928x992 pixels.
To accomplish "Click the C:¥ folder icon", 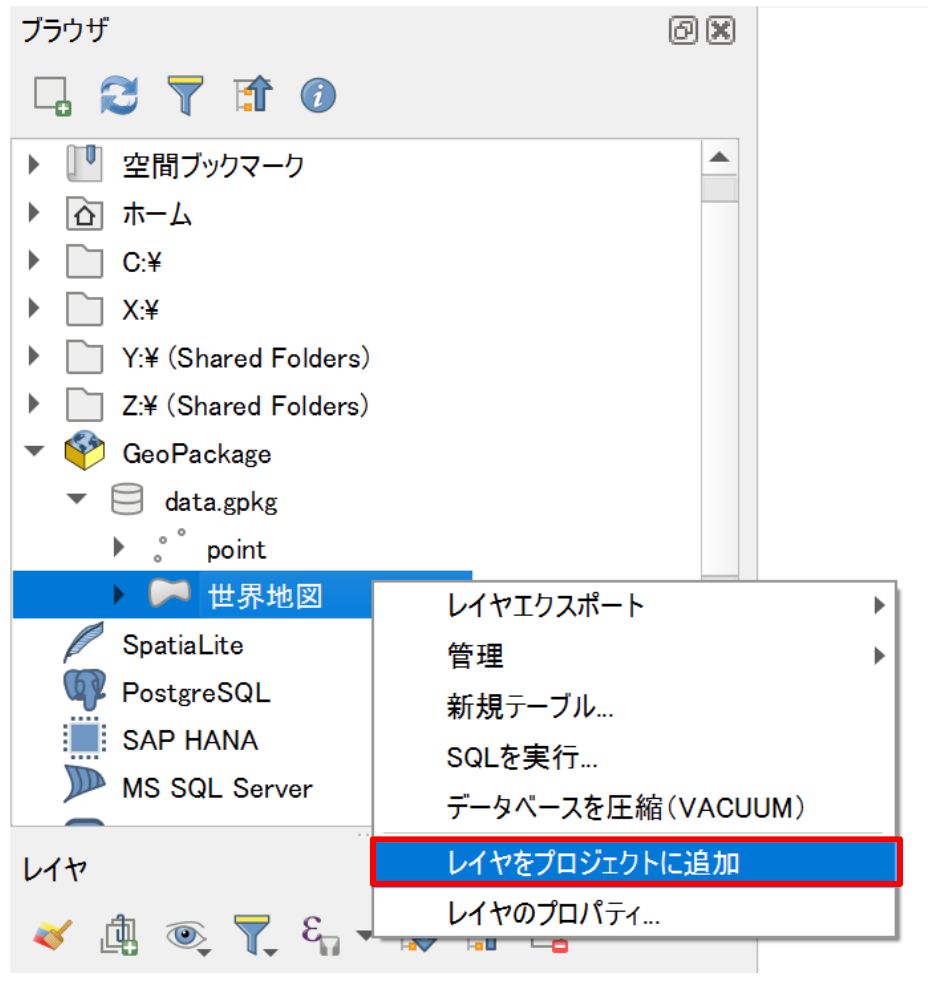I will (84, 261).
